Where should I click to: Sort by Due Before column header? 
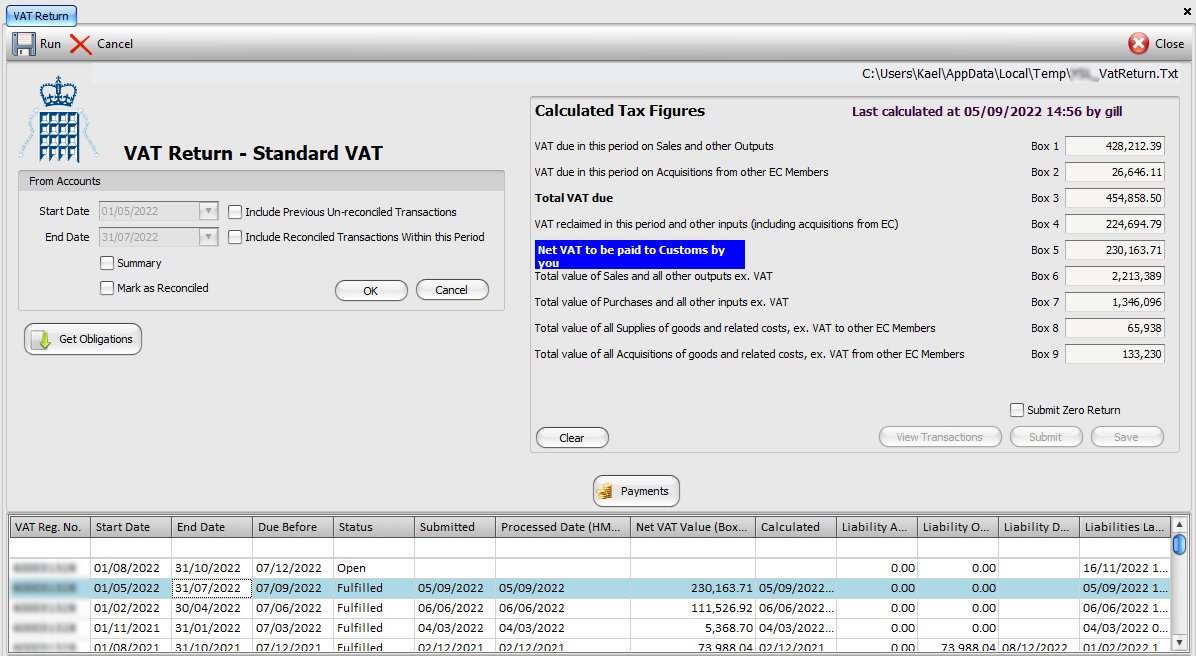tap(292, 527)
